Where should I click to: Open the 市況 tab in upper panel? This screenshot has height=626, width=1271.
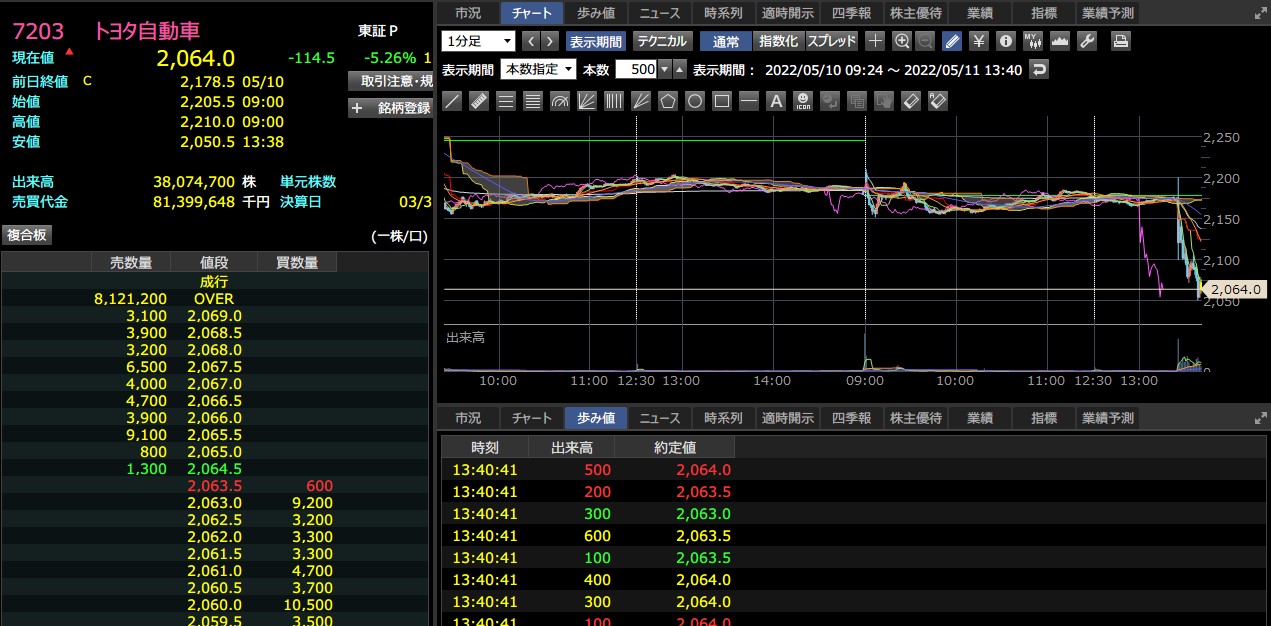tap(468, 13)
